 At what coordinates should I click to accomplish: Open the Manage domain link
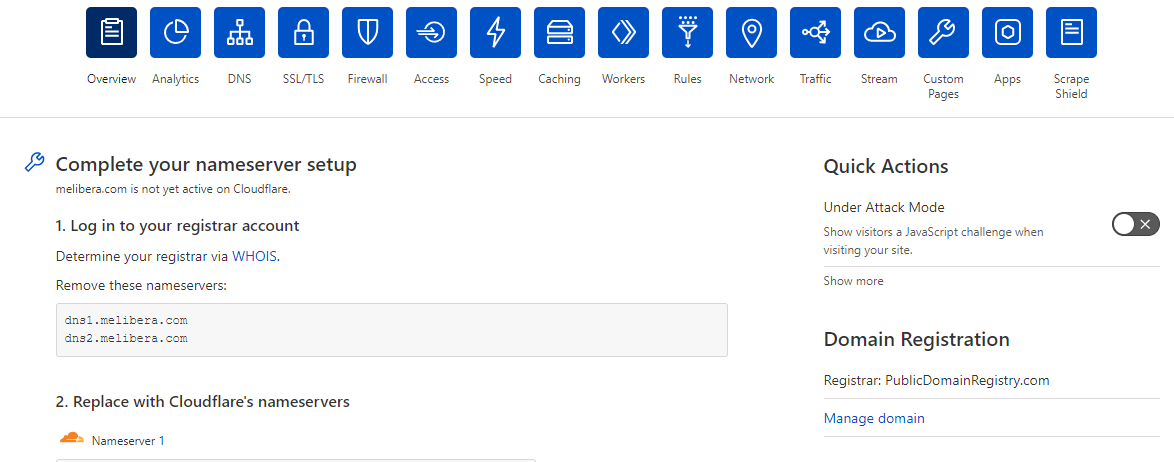pyautogui.click(x=874, y=418)
